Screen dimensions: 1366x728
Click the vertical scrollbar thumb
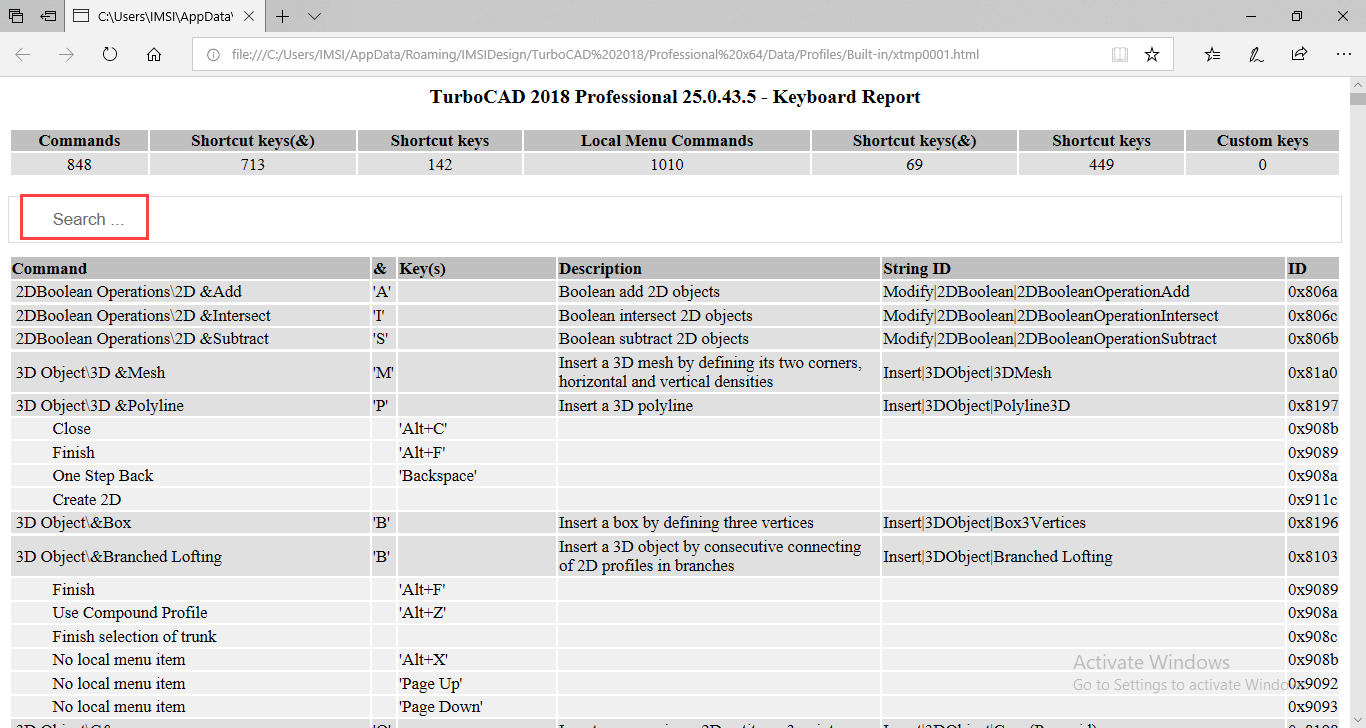[x=1357, y=98]
